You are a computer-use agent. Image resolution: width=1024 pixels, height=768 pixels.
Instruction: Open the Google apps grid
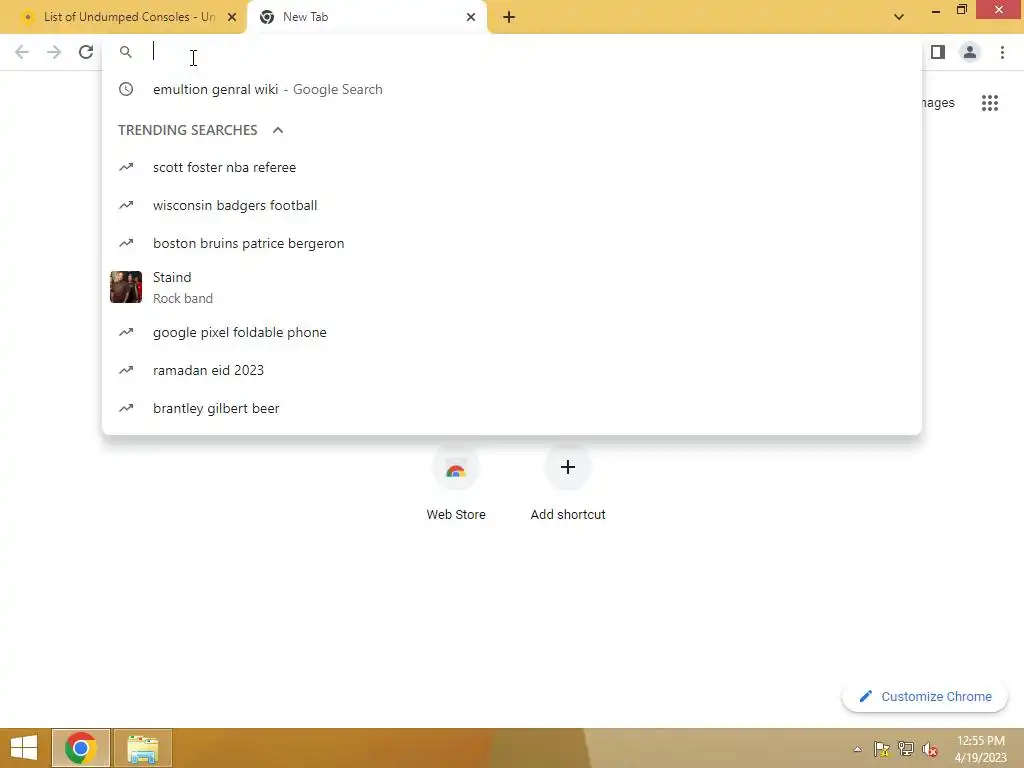(x=990, y=103)
